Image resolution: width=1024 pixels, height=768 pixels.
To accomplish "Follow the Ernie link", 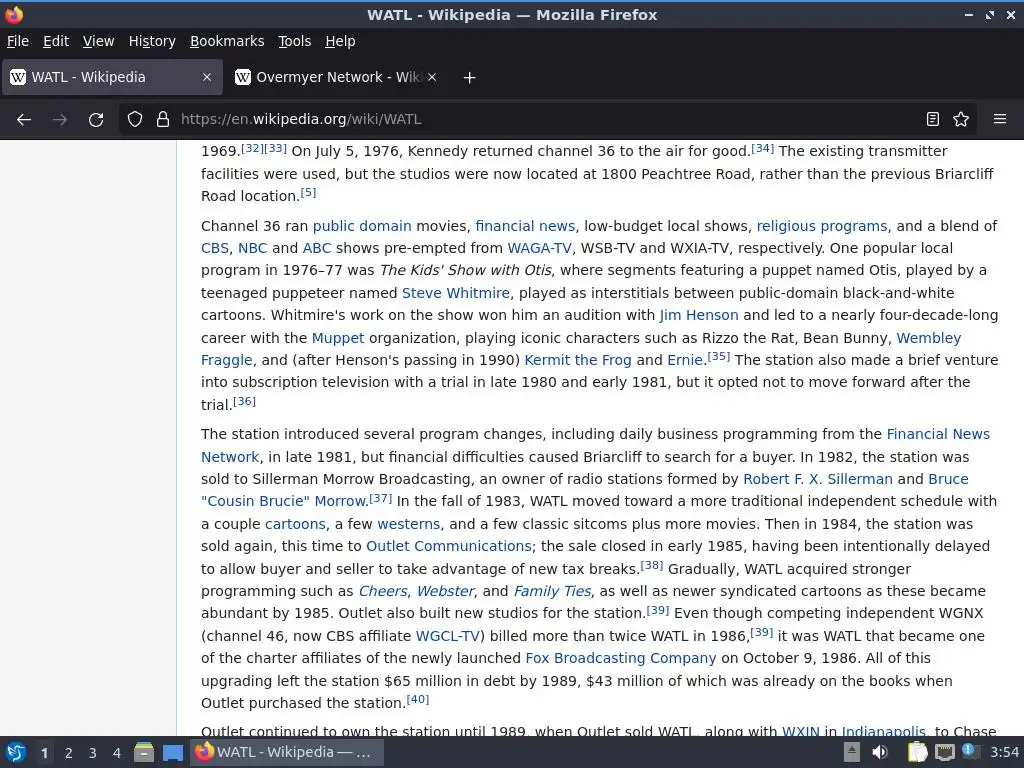I will (685, 360).
